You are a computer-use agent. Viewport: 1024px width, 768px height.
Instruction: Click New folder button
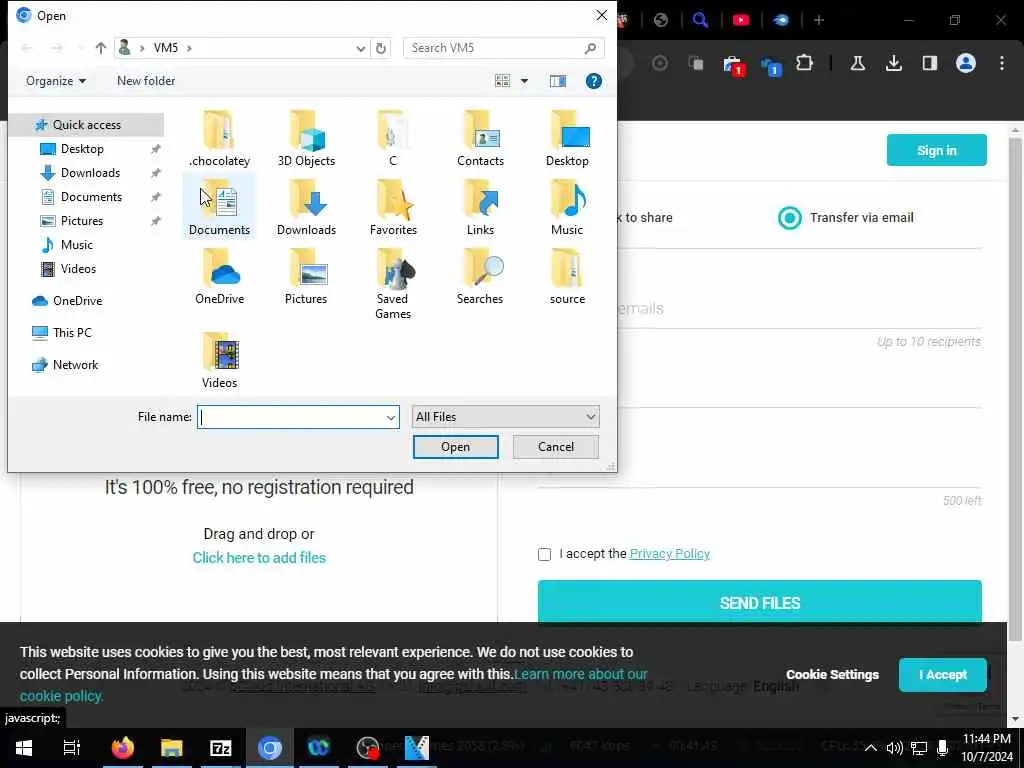click(146, 81)
